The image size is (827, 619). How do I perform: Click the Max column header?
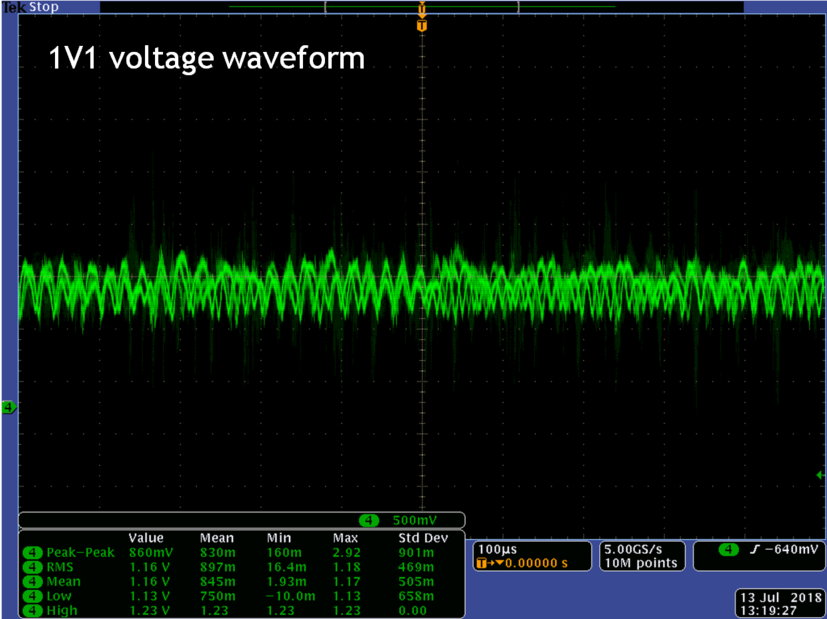coord(345,538)
